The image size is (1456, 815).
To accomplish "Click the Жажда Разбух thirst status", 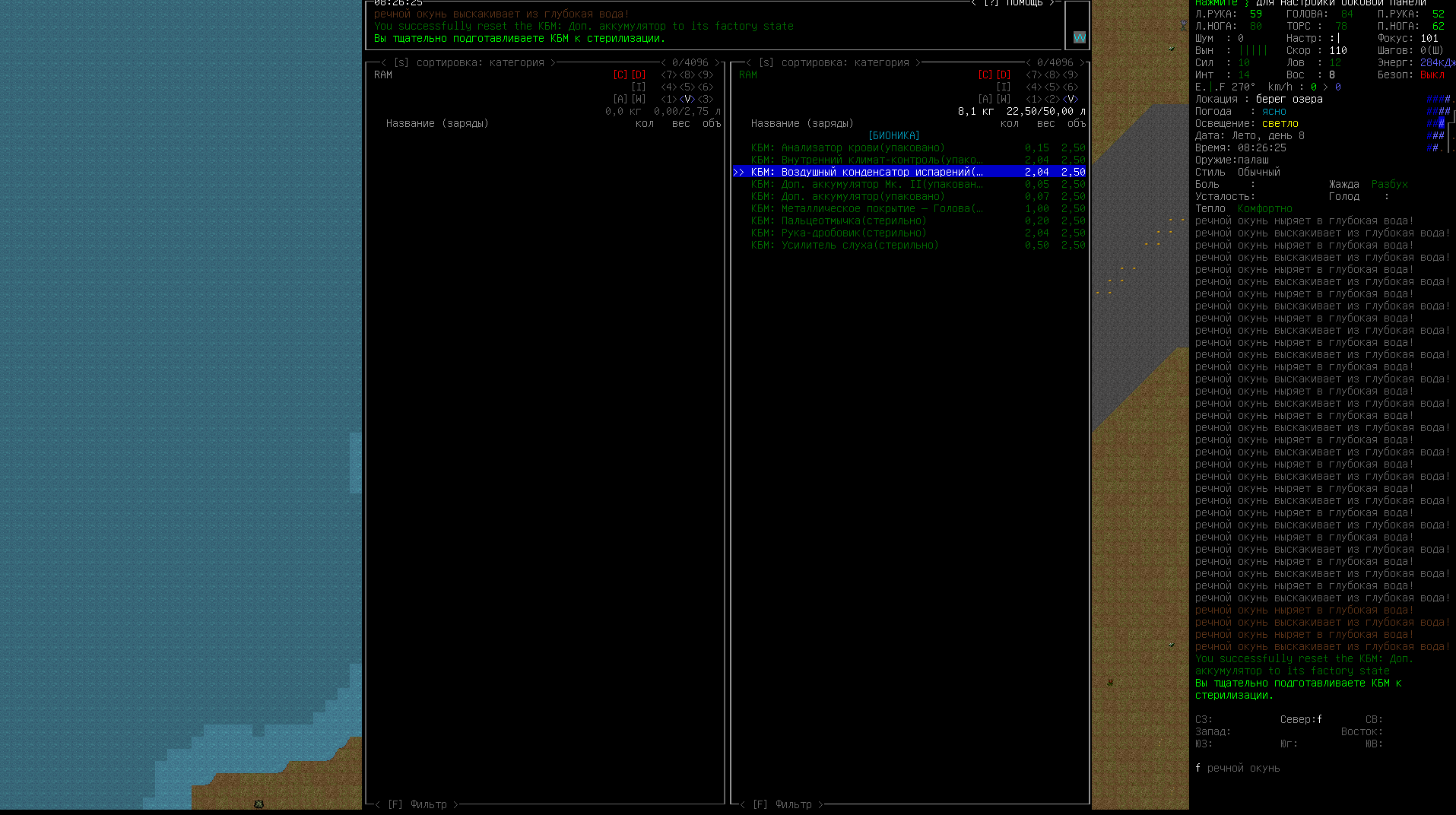I will tap(1369, 184).
